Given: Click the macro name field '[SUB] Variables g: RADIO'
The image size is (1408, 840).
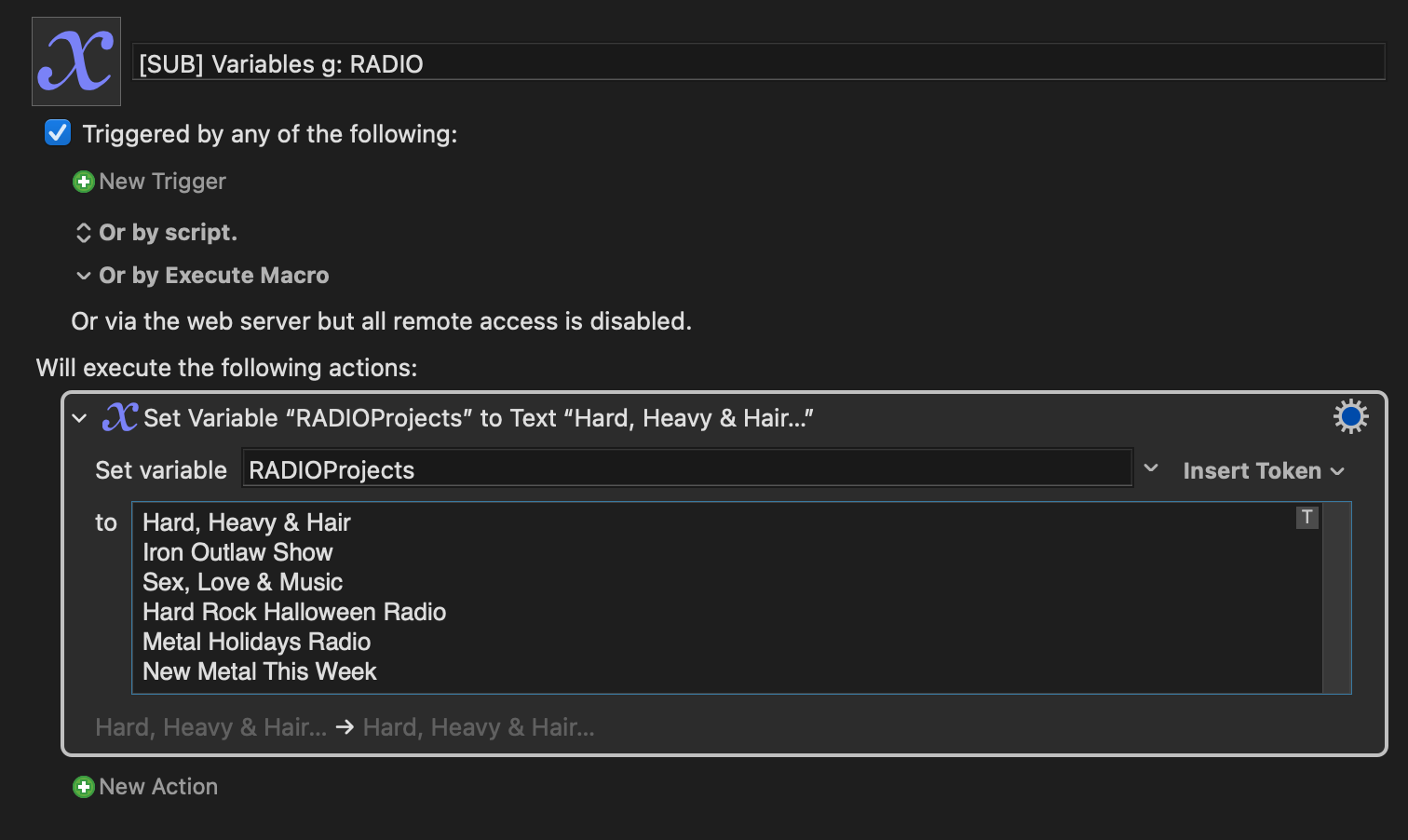Looking at the screenshot, I should [758, 62].
